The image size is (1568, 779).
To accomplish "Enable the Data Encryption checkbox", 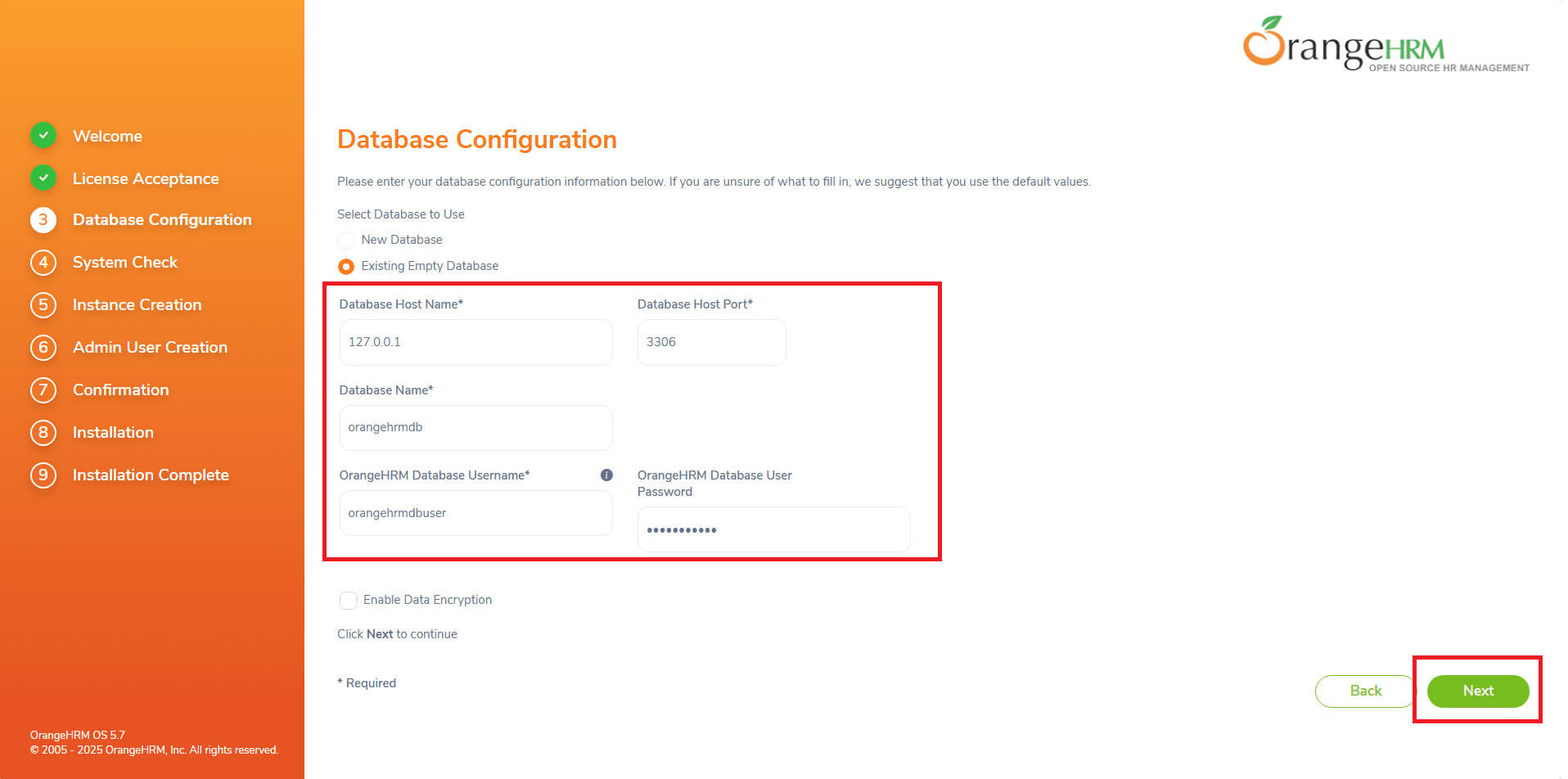I will point(349,601).
